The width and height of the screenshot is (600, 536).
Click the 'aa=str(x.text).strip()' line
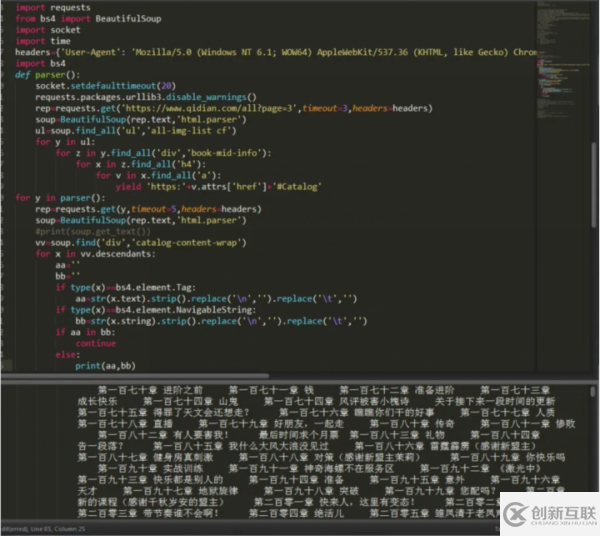click(216, 299)
